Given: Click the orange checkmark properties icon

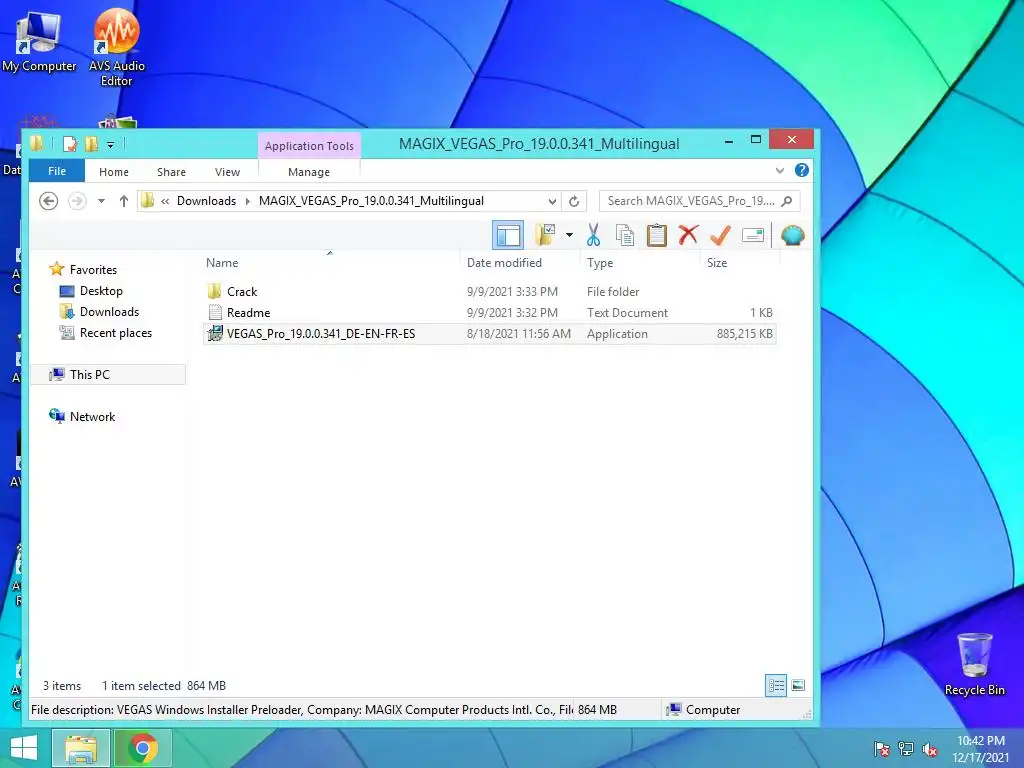Looking at the screenshot, I should point(720,235).
